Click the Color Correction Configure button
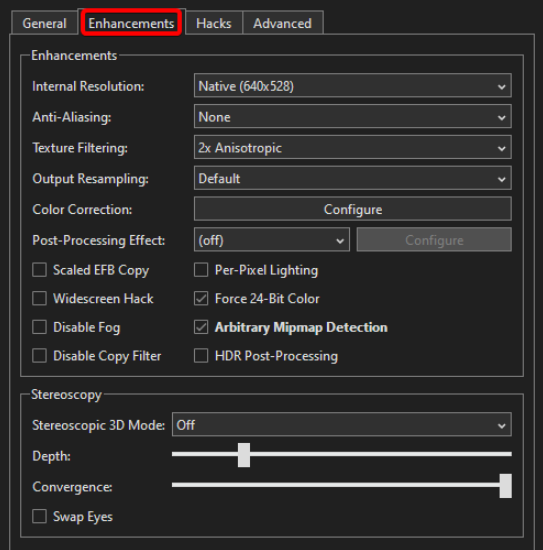 click(353, 209)
